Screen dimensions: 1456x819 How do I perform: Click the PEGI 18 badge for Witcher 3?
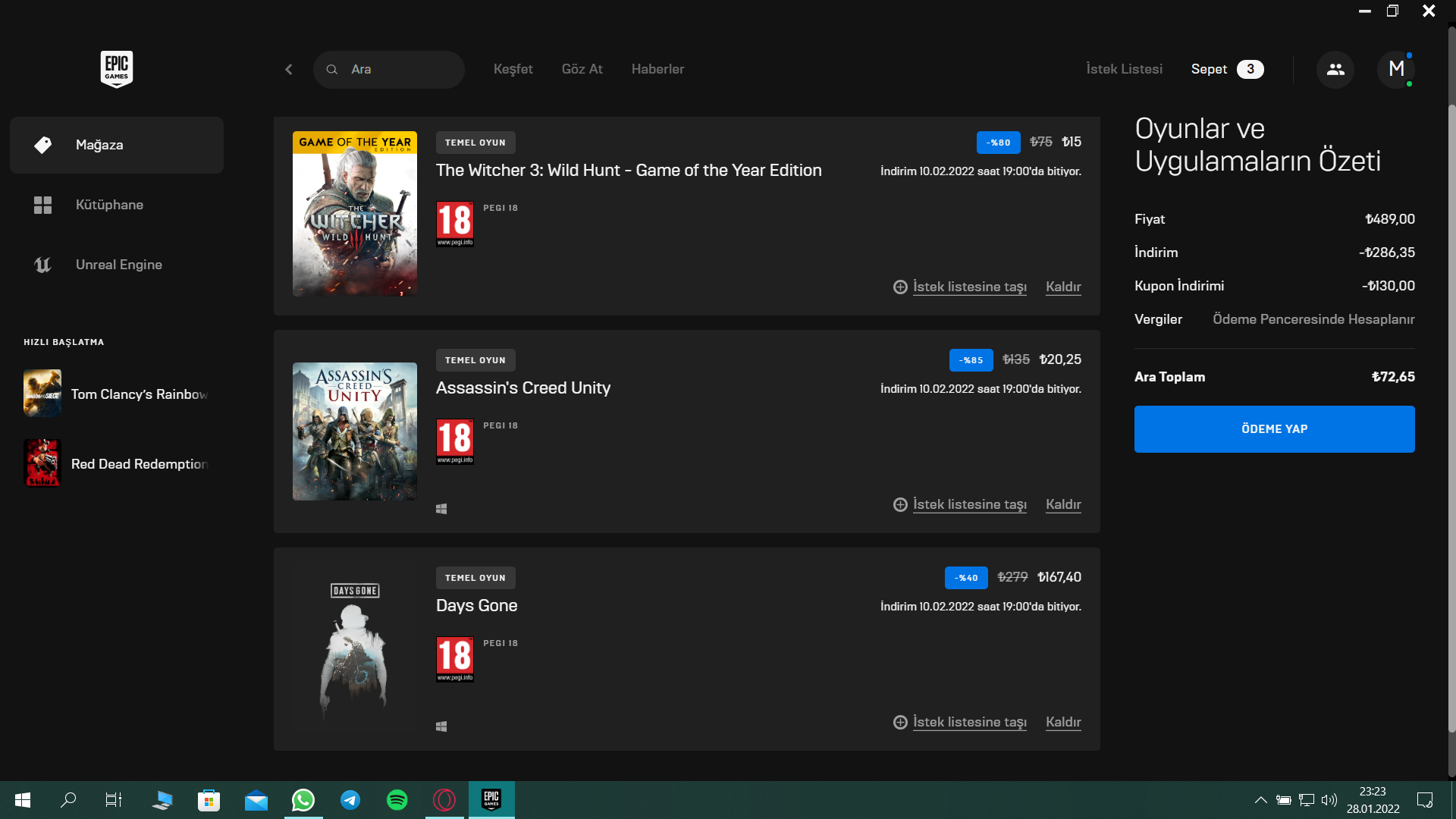click(x=455, y=224)
